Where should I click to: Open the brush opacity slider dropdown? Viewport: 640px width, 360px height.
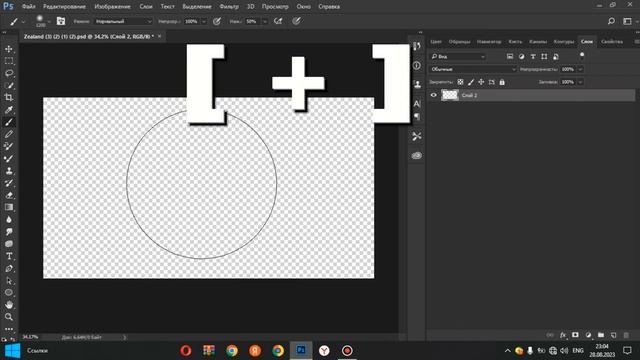(x=204, y=21)
